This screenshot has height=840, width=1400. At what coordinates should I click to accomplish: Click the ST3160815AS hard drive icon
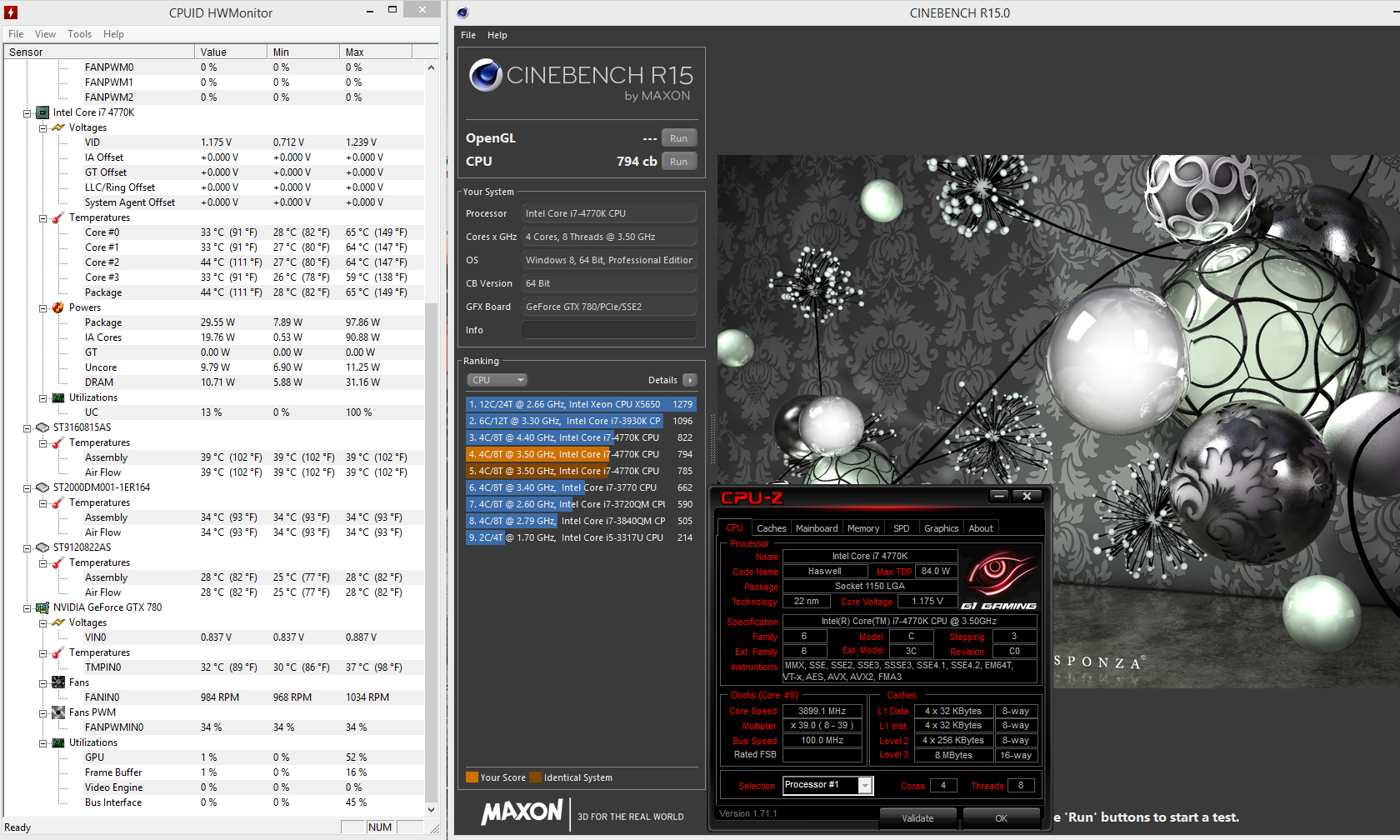[42, 427]
